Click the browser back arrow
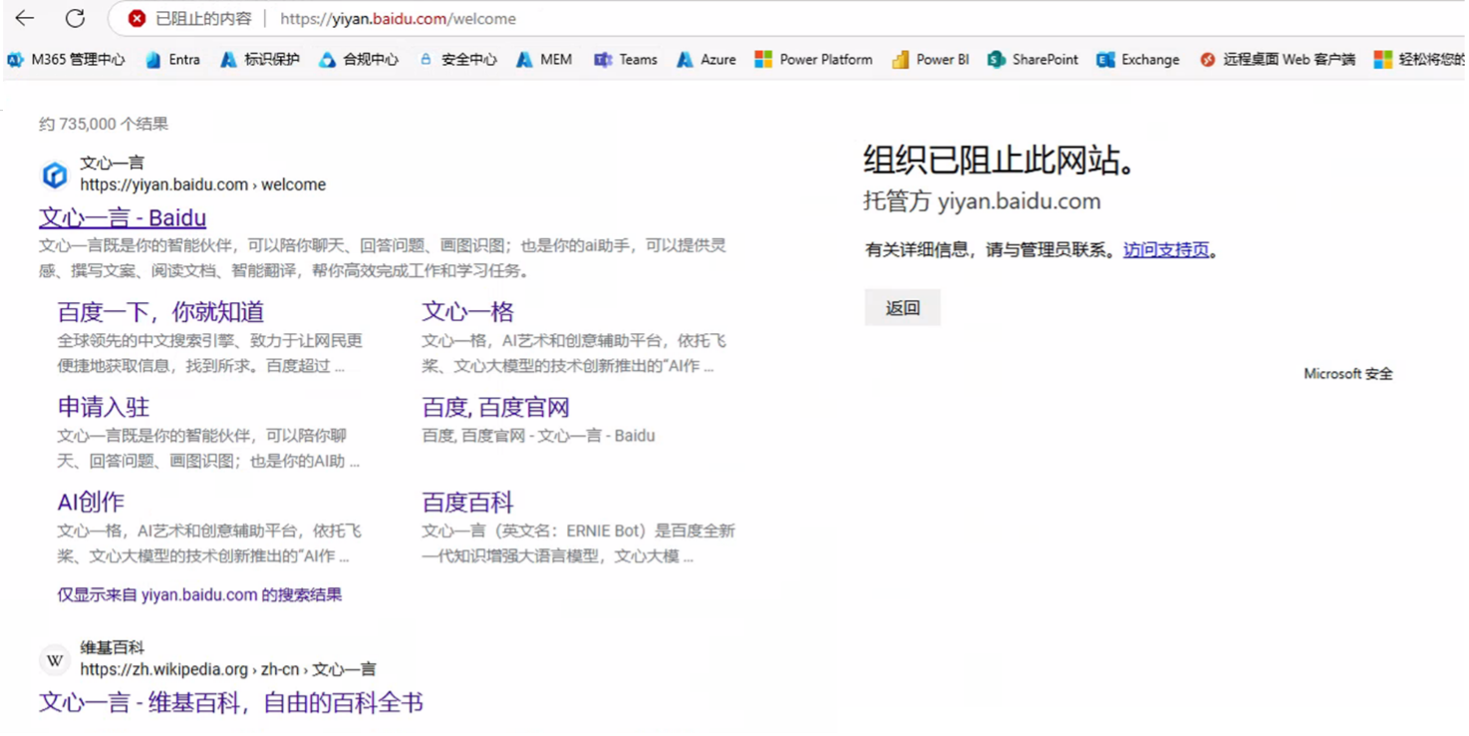Viewport: 1469px width, 736px height. pos(25,18)
